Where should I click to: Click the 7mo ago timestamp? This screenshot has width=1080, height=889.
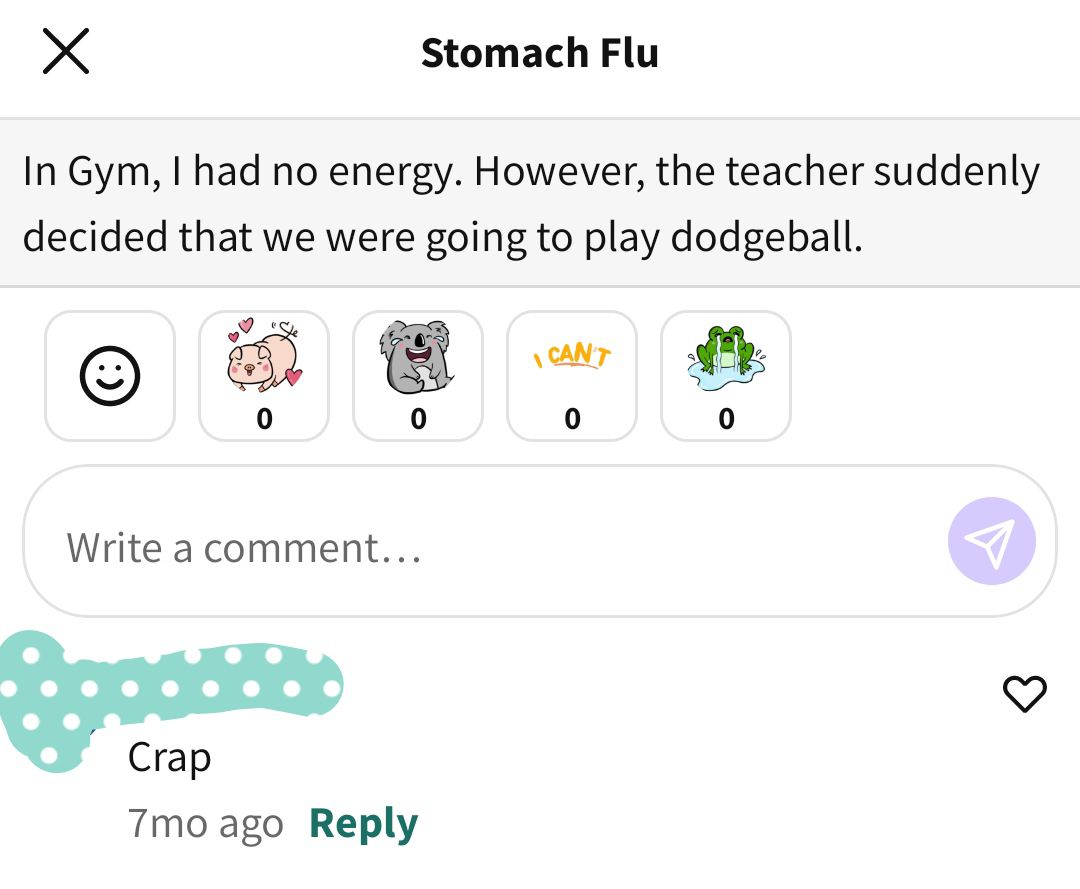[x=206, y=823]
